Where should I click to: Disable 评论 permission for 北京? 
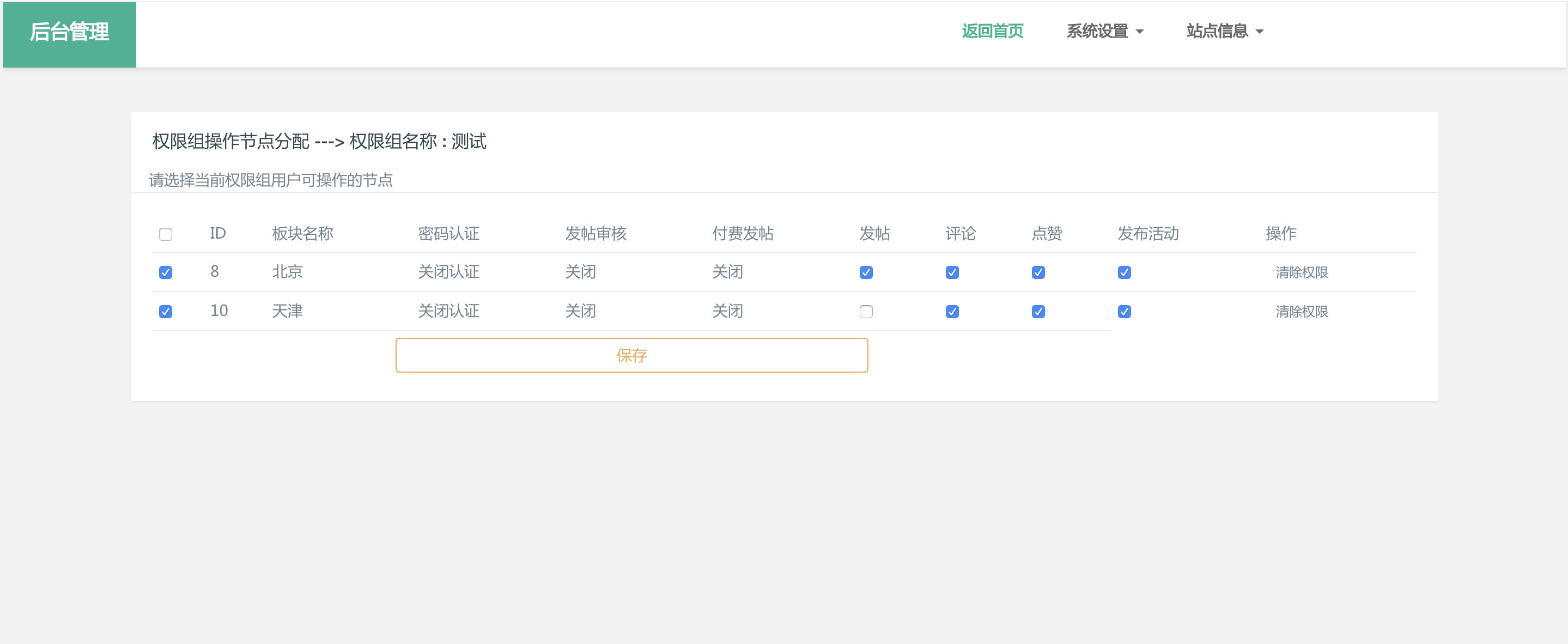coord(952,272)
